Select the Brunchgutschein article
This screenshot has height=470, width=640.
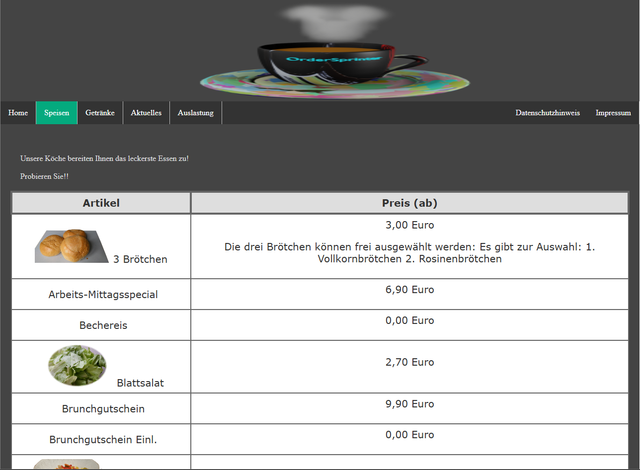click(103, 408)
